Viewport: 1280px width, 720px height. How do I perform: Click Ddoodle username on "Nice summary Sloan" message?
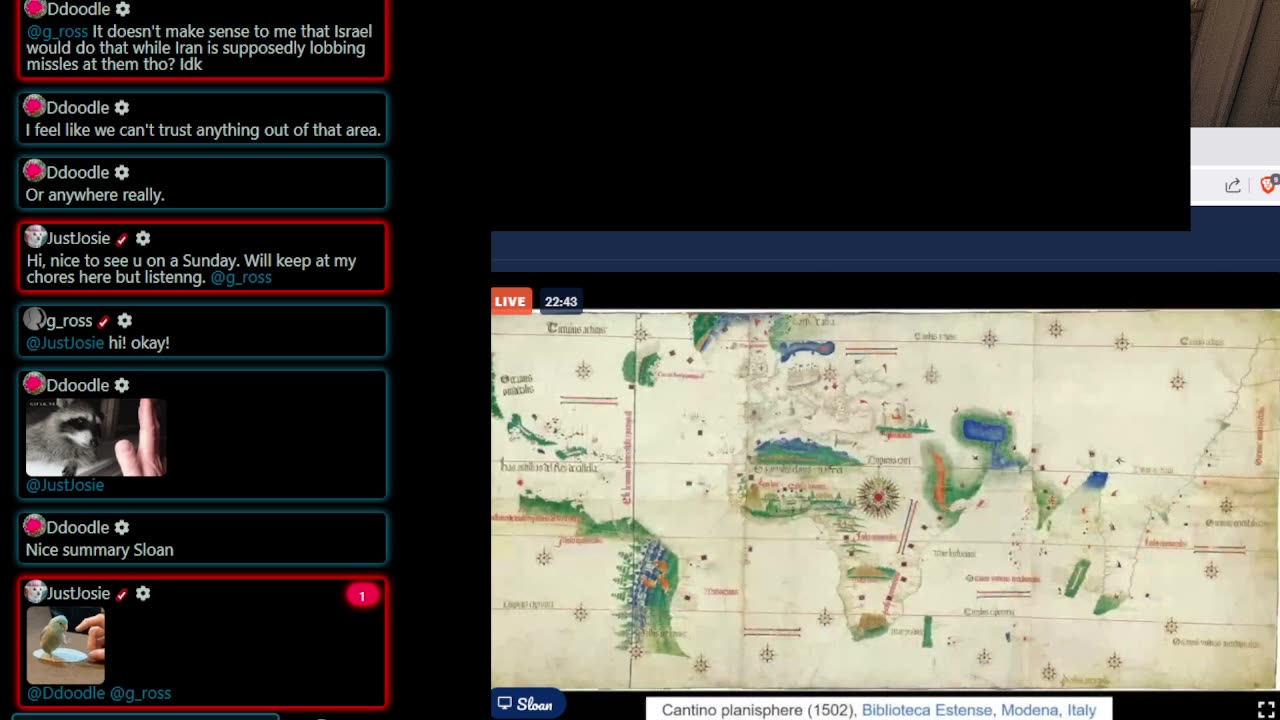click(78, 528)
